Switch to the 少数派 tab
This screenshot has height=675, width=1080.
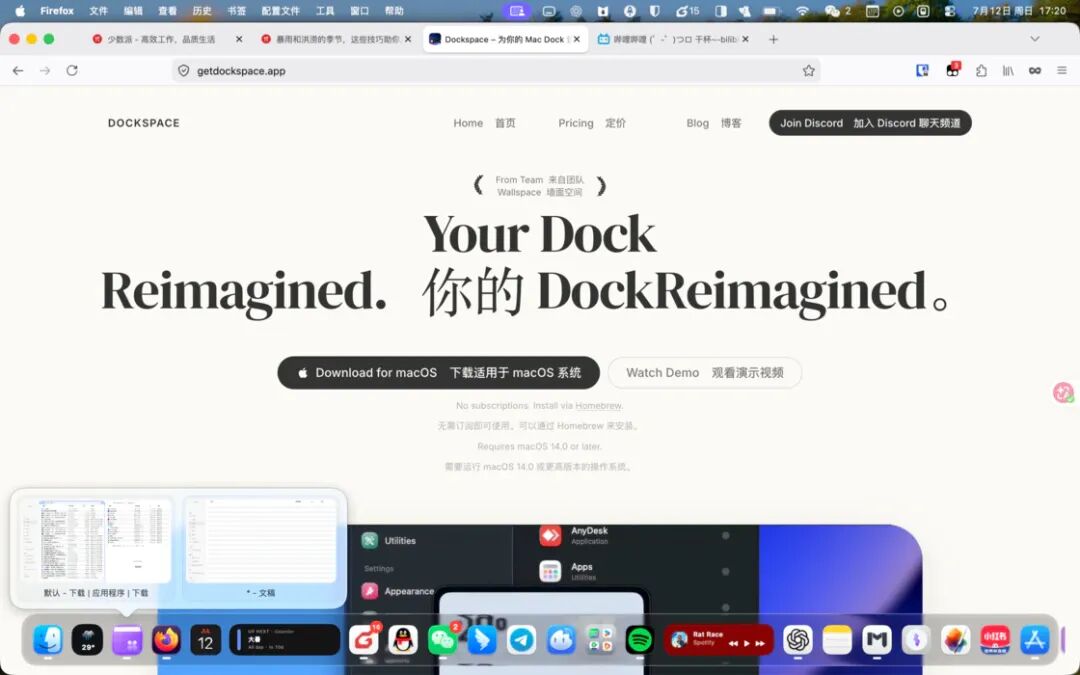pos(162,39)
